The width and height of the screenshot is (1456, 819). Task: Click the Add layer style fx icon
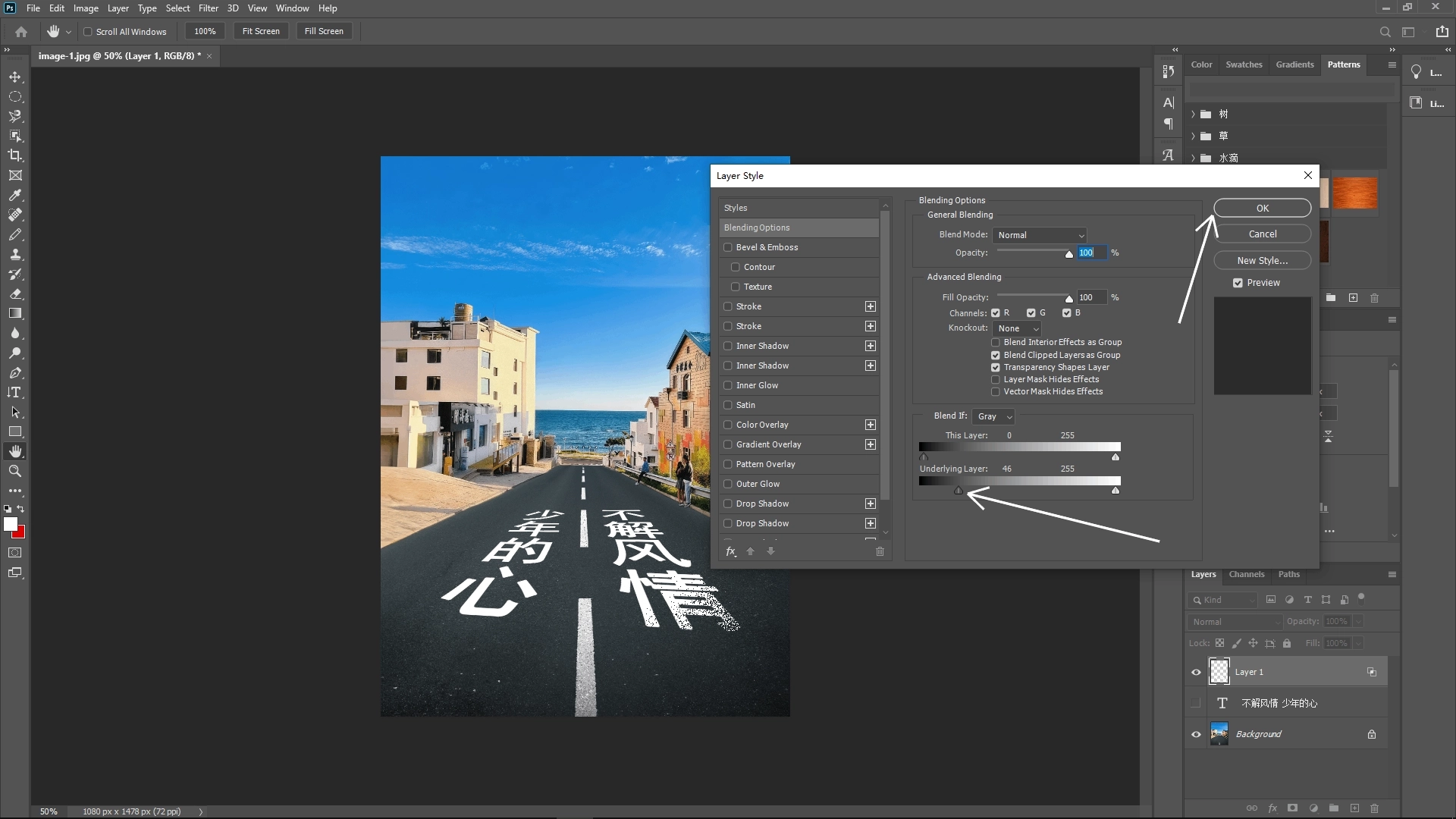tap(1271, 808)
